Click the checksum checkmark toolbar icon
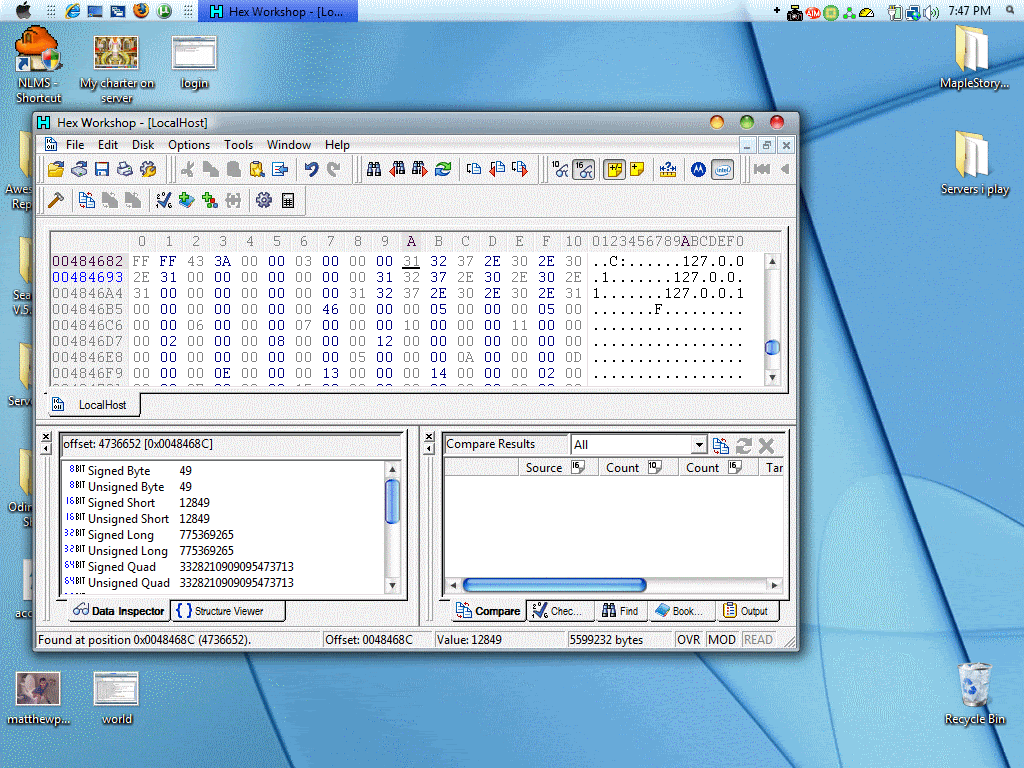 point(164,200)
